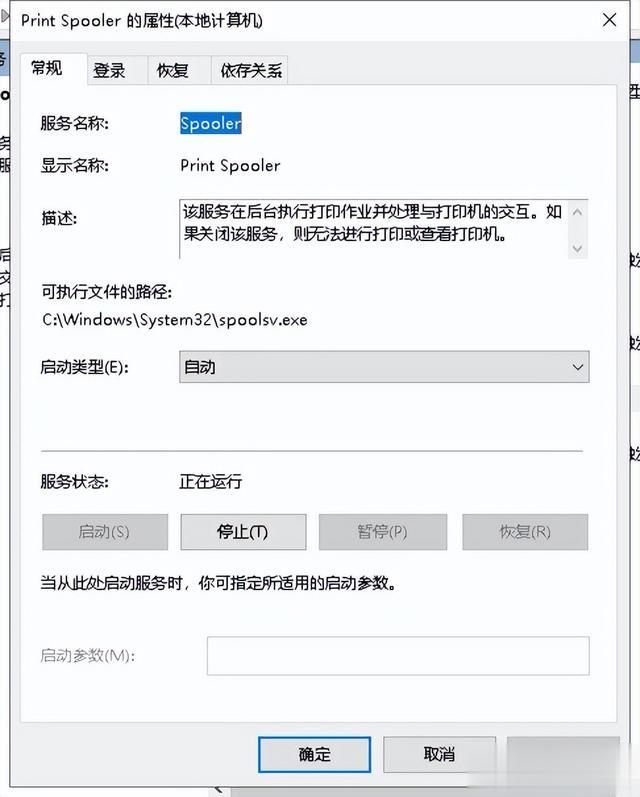Click the 恢复(R) service button
Viewport: 640px width, 797px height.
(x=525, y=532)
